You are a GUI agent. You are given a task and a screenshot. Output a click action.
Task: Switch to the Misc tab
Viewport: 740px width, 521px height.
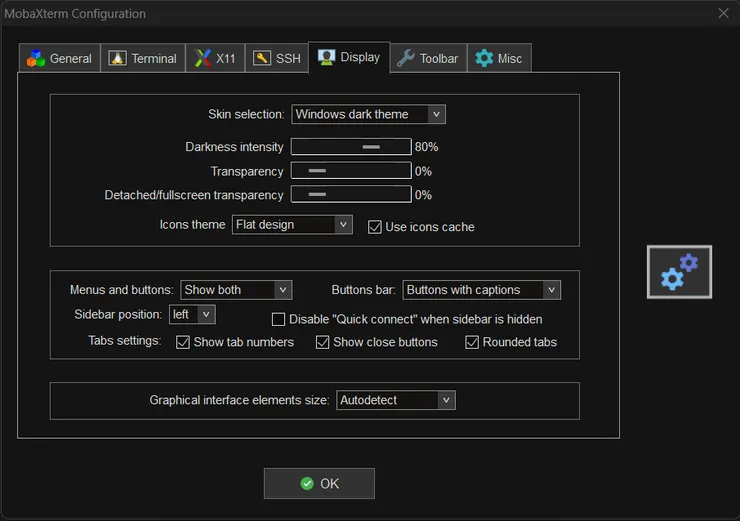click(499, 58)
